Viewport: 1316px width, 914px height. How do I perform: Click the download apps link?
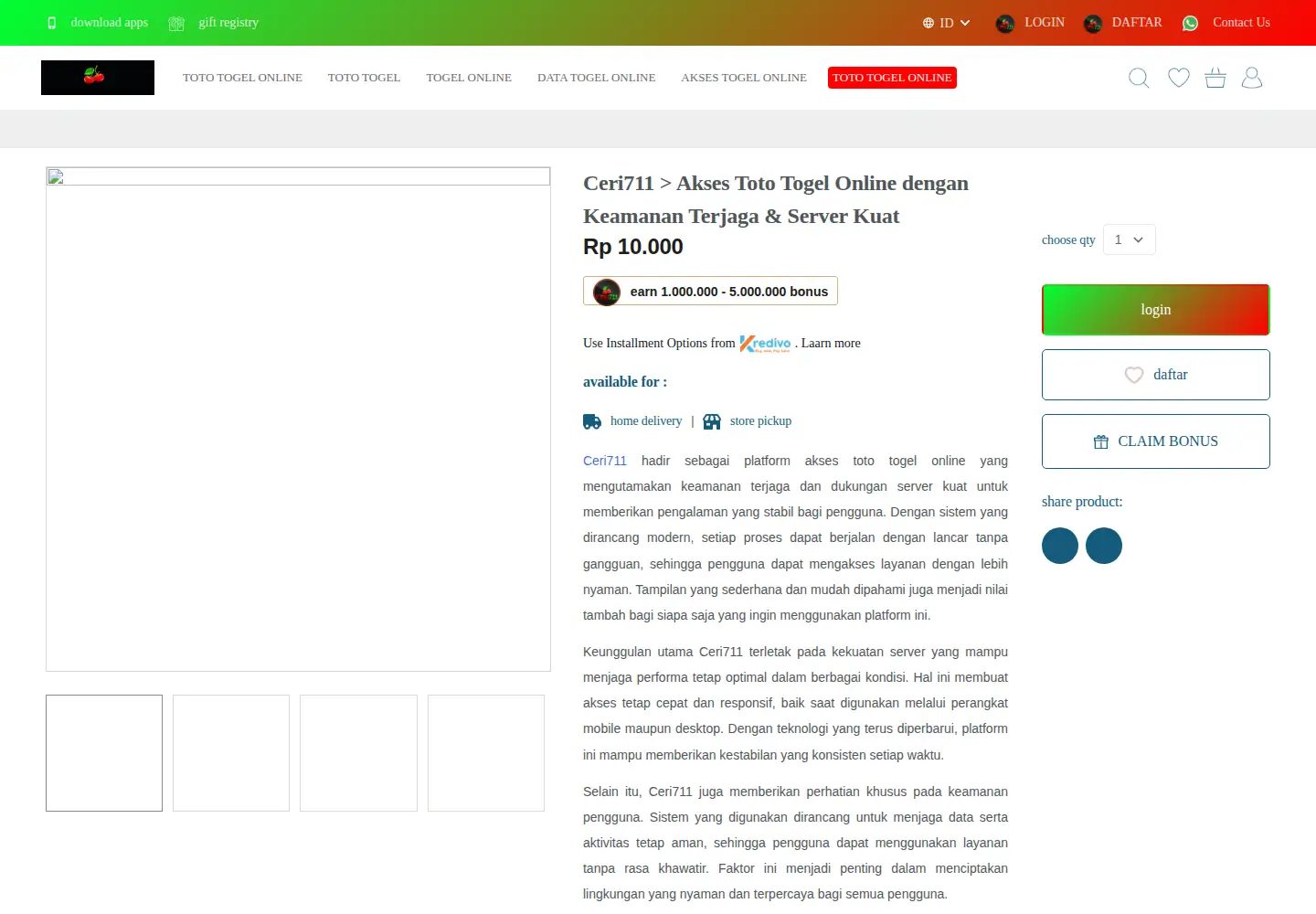[x=110, y=23]
